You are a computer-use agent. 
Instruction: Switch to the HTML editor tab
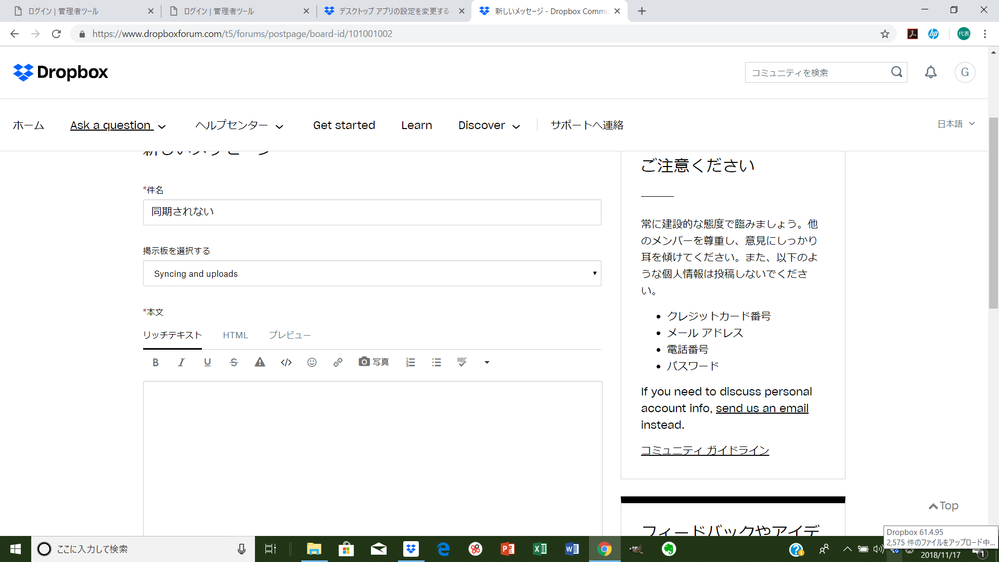tap(235, 335)
